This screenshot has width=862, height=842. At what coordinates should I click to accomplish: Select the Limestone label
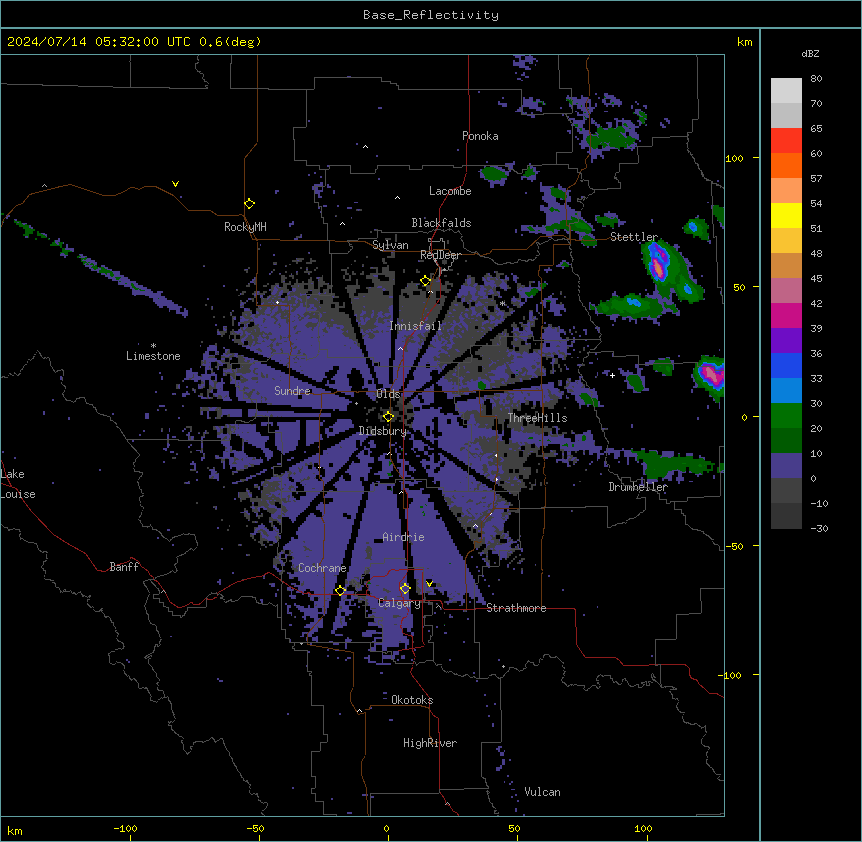tap(153, 356)
